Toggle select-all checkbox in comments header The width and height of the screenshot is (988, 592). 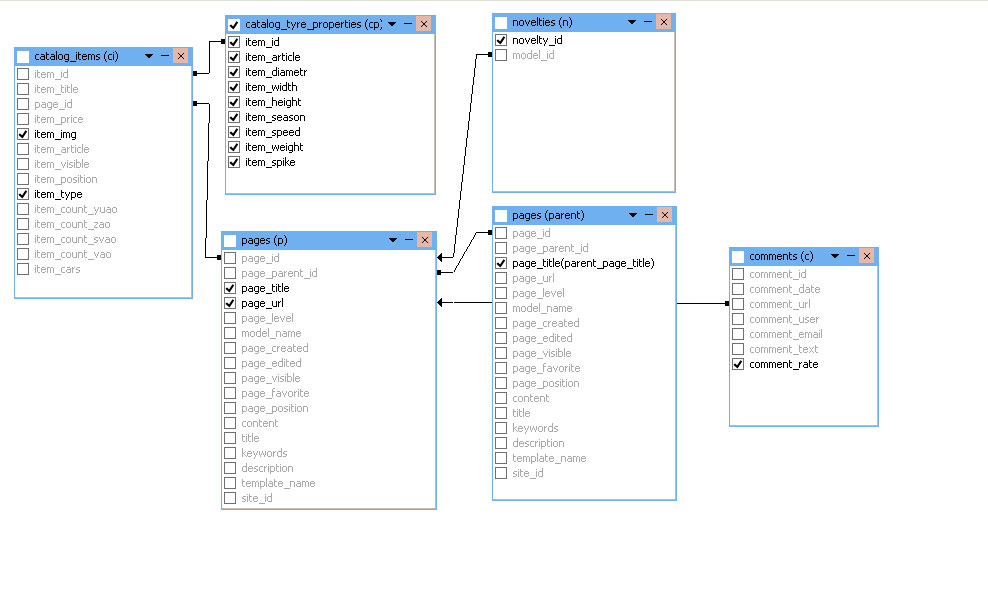coord(738,257)
